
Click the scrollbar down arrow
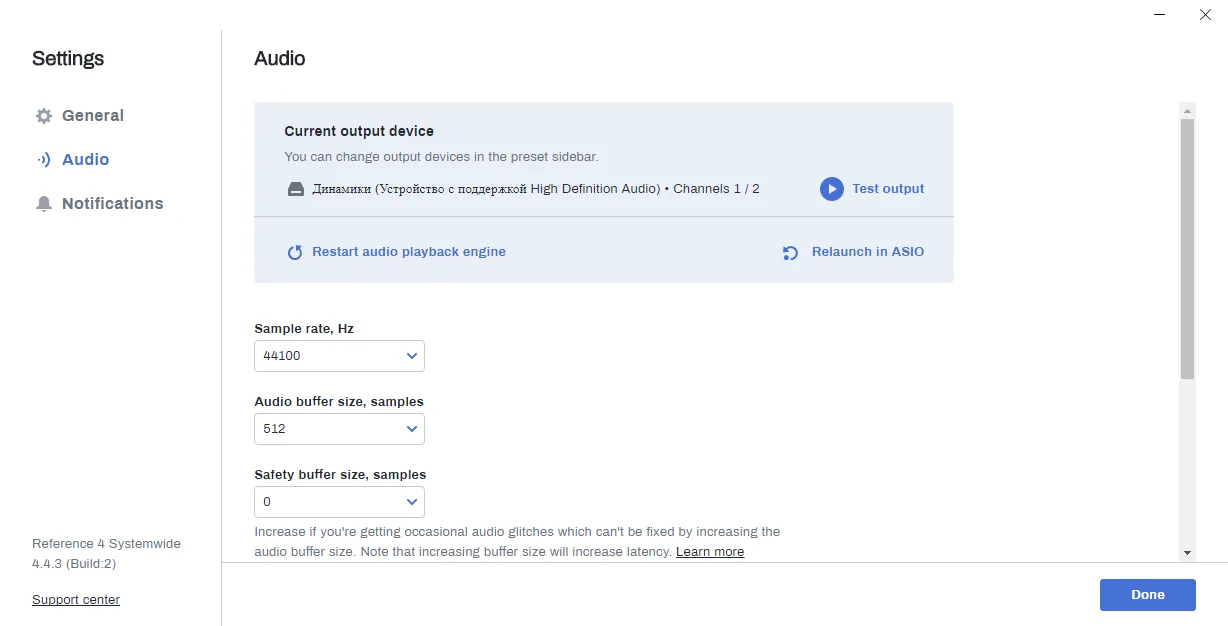pyautogui.click(x=1188, y=552)
